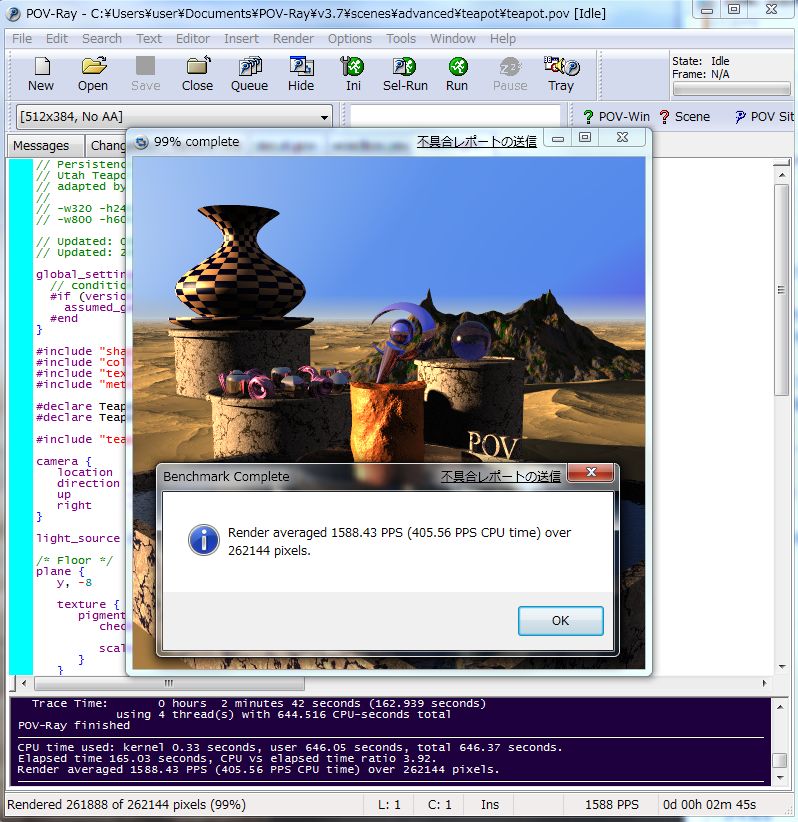The image size is (798, 822).
Task: Open the Render menu
Action: (x=293, y=39)
